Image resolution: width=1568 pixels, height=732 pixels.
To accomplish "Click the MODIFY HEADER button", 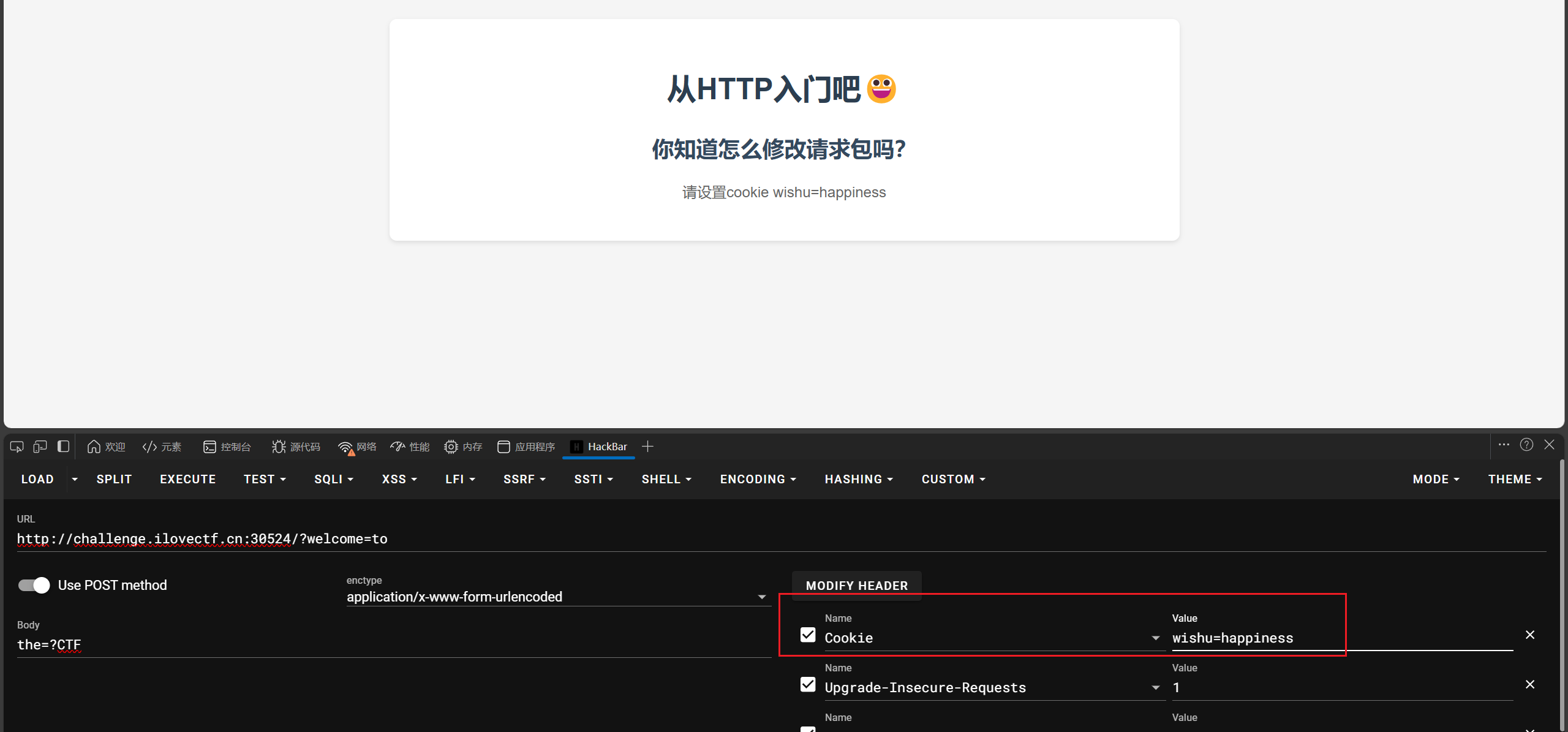I will (856, 586).
